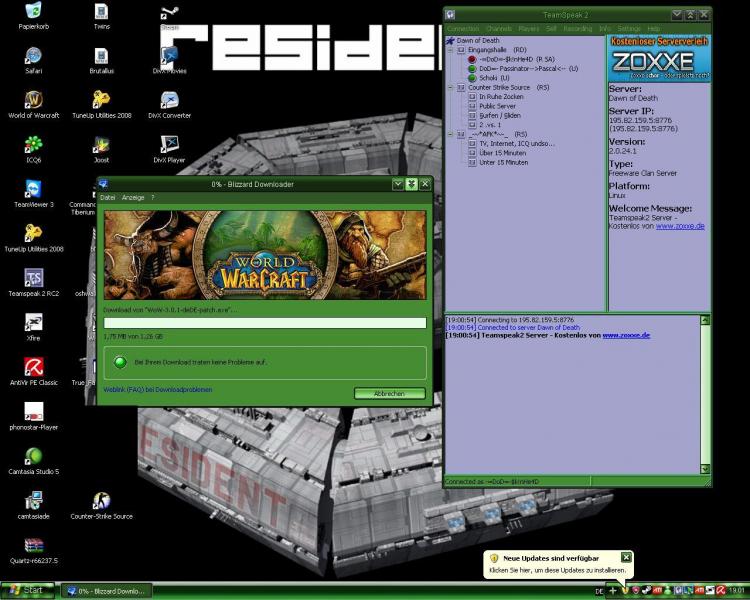
Task: Switch to Blizzard Downloader taskbar button
Action: click(x=106, y=591)
